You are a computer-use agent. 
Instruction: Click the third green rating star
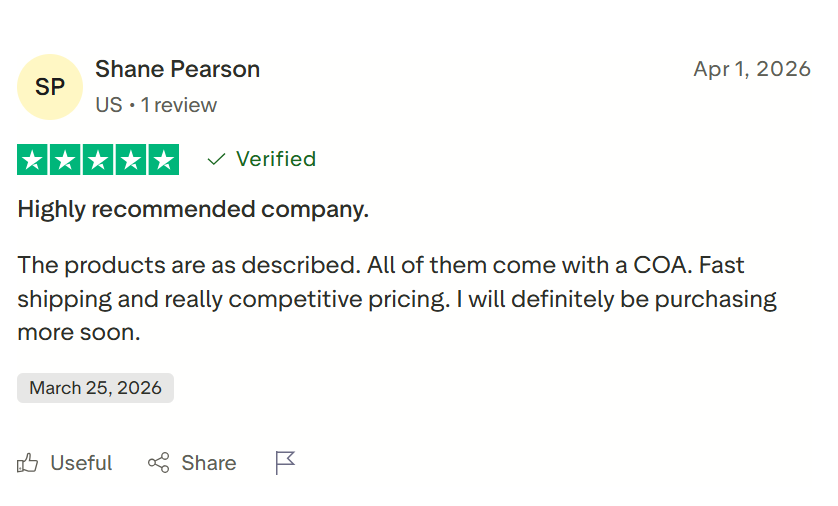98,160
